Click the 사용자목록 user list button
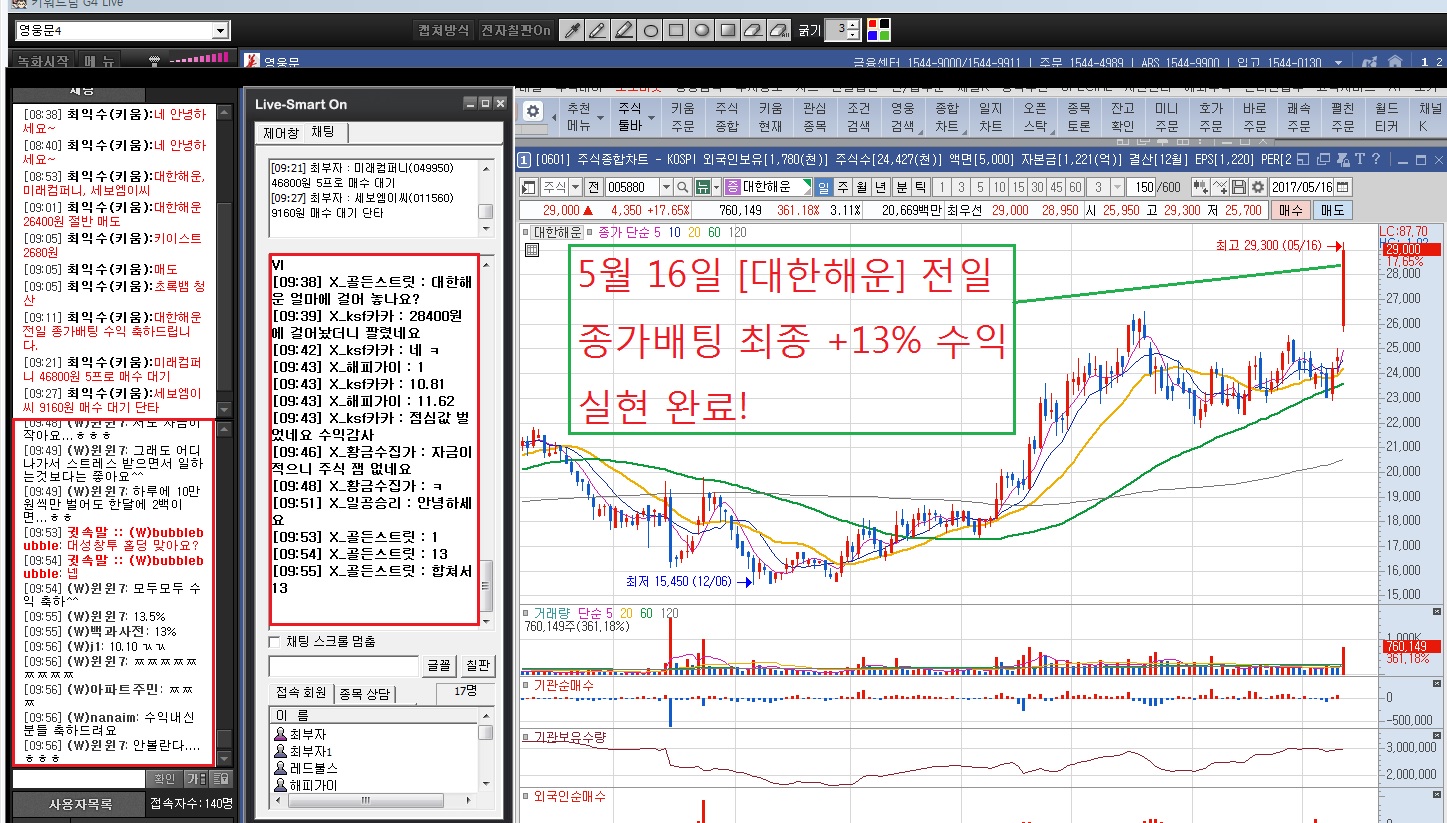 click(x=81, y=804)
